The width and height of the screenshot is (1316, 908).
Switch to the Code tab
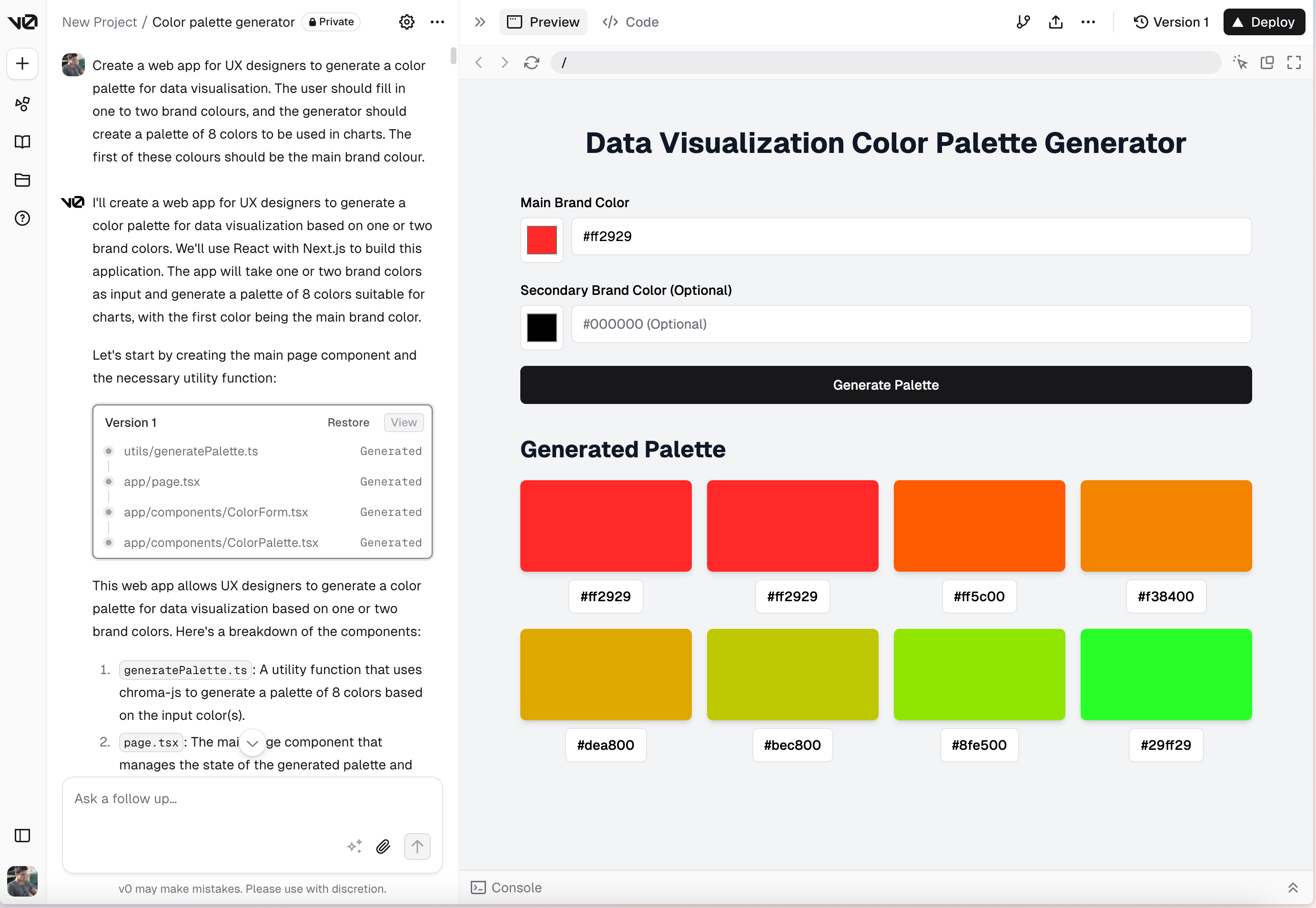coord(630,22)
